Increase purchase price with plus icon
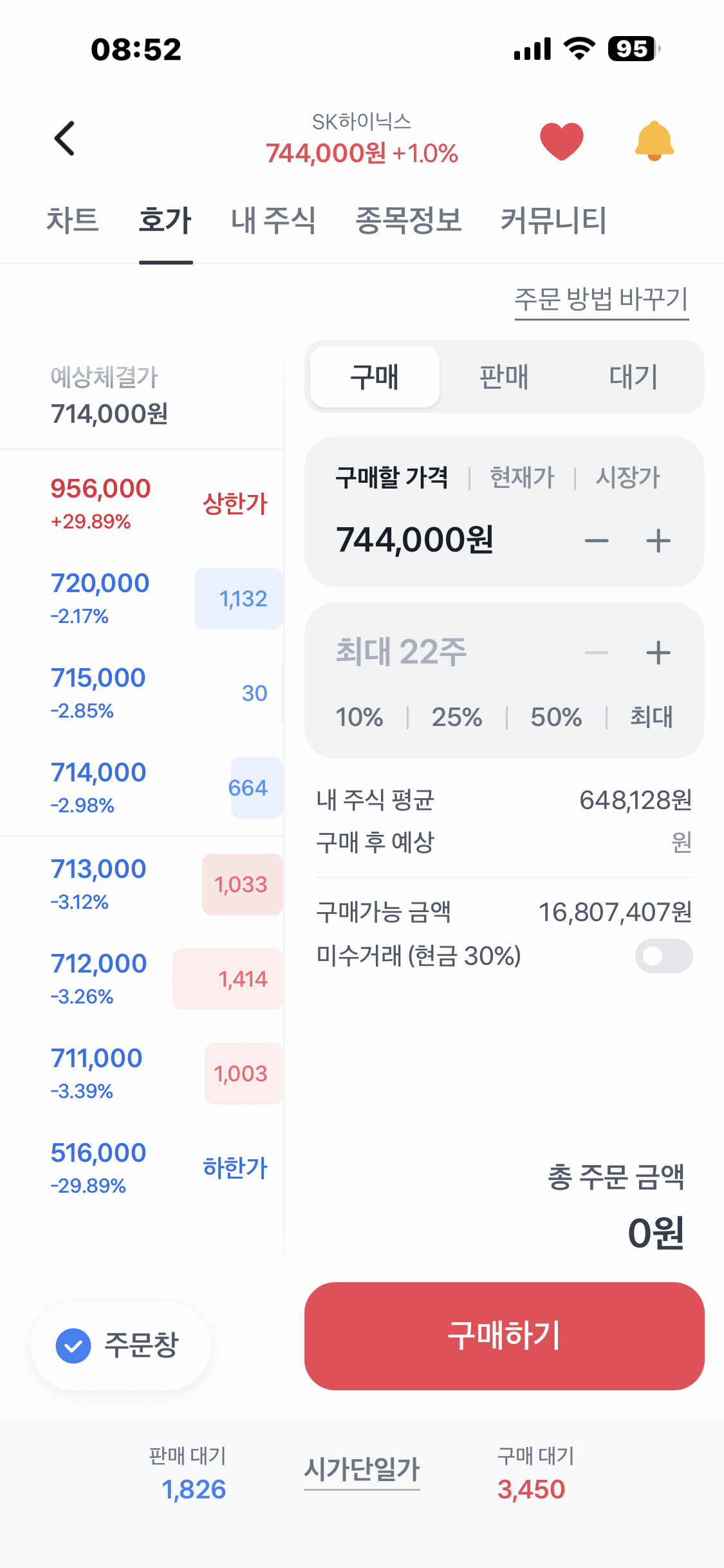Image resolution: width=724 pixels, height=1568 pixels. tap(658, 541)
